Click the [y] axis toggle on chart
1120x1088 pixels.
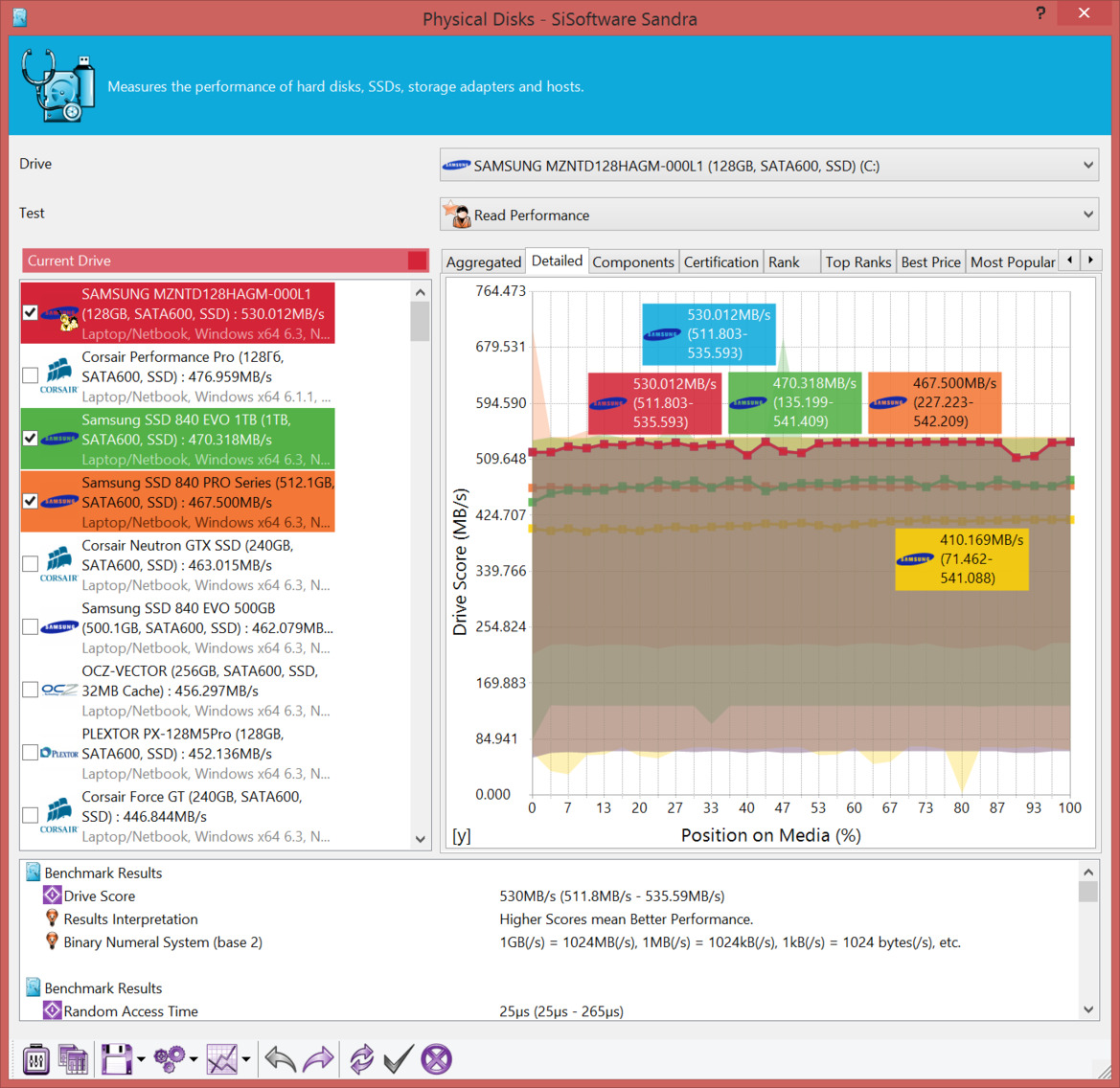tap(462, 835)
